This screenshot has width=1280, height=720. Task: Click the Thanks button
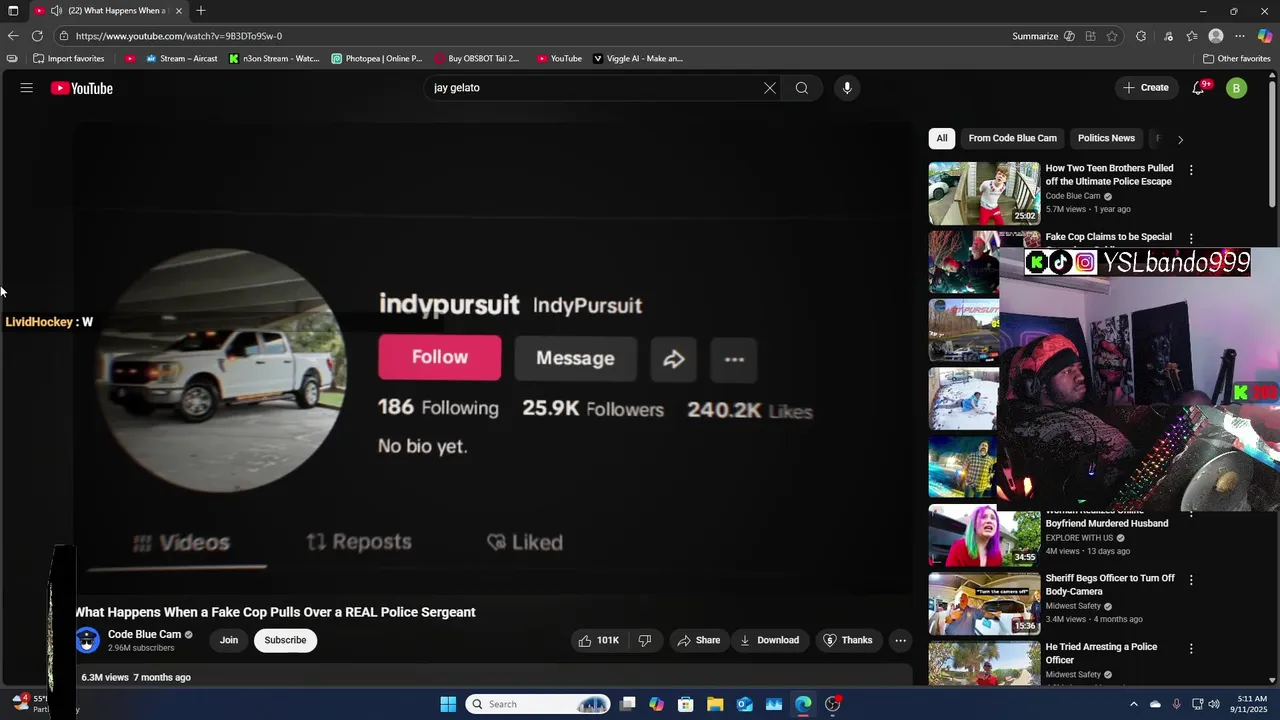pos(848,640)
